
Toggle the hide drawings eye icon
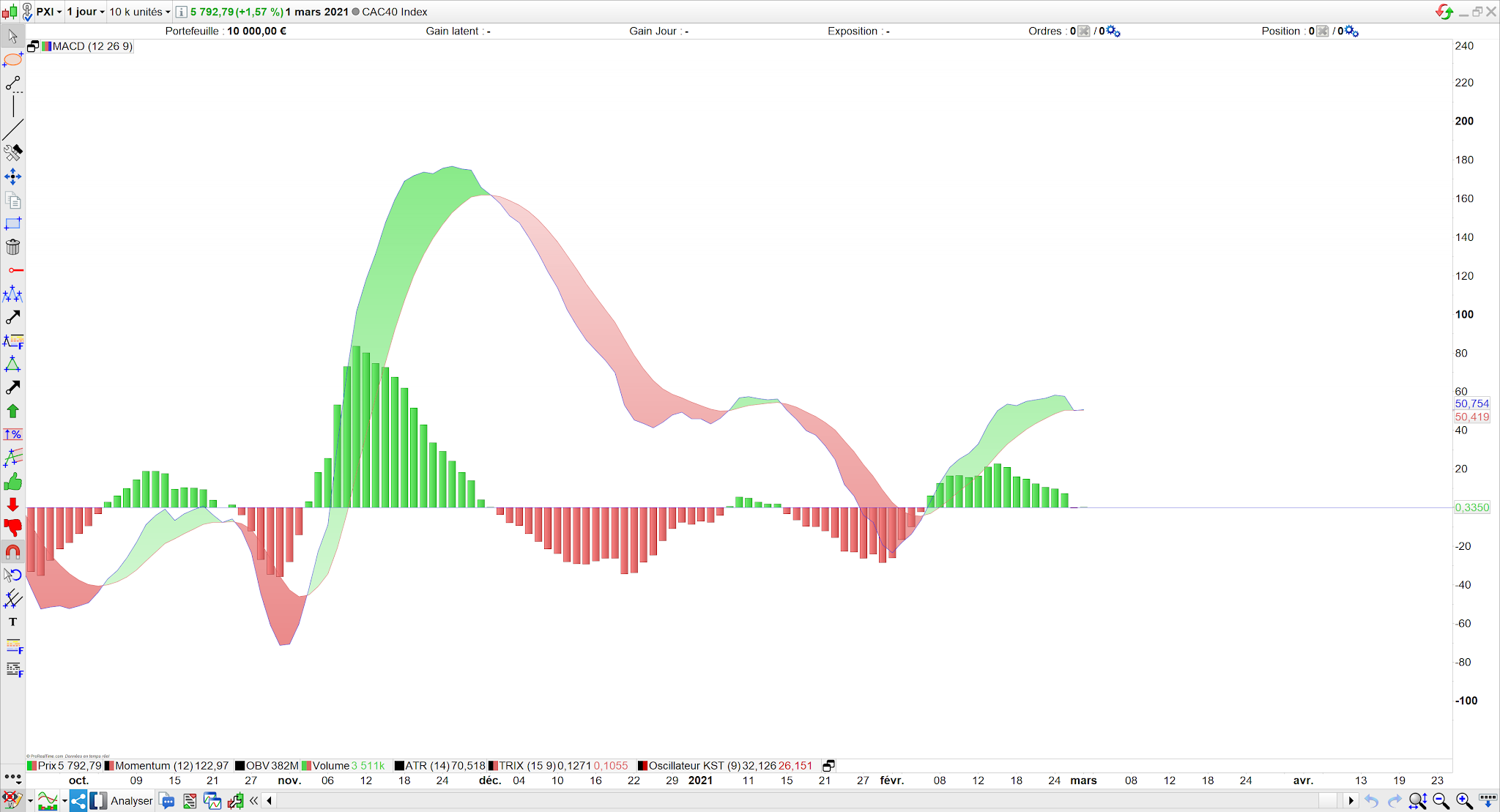click(x=12, y=800)
